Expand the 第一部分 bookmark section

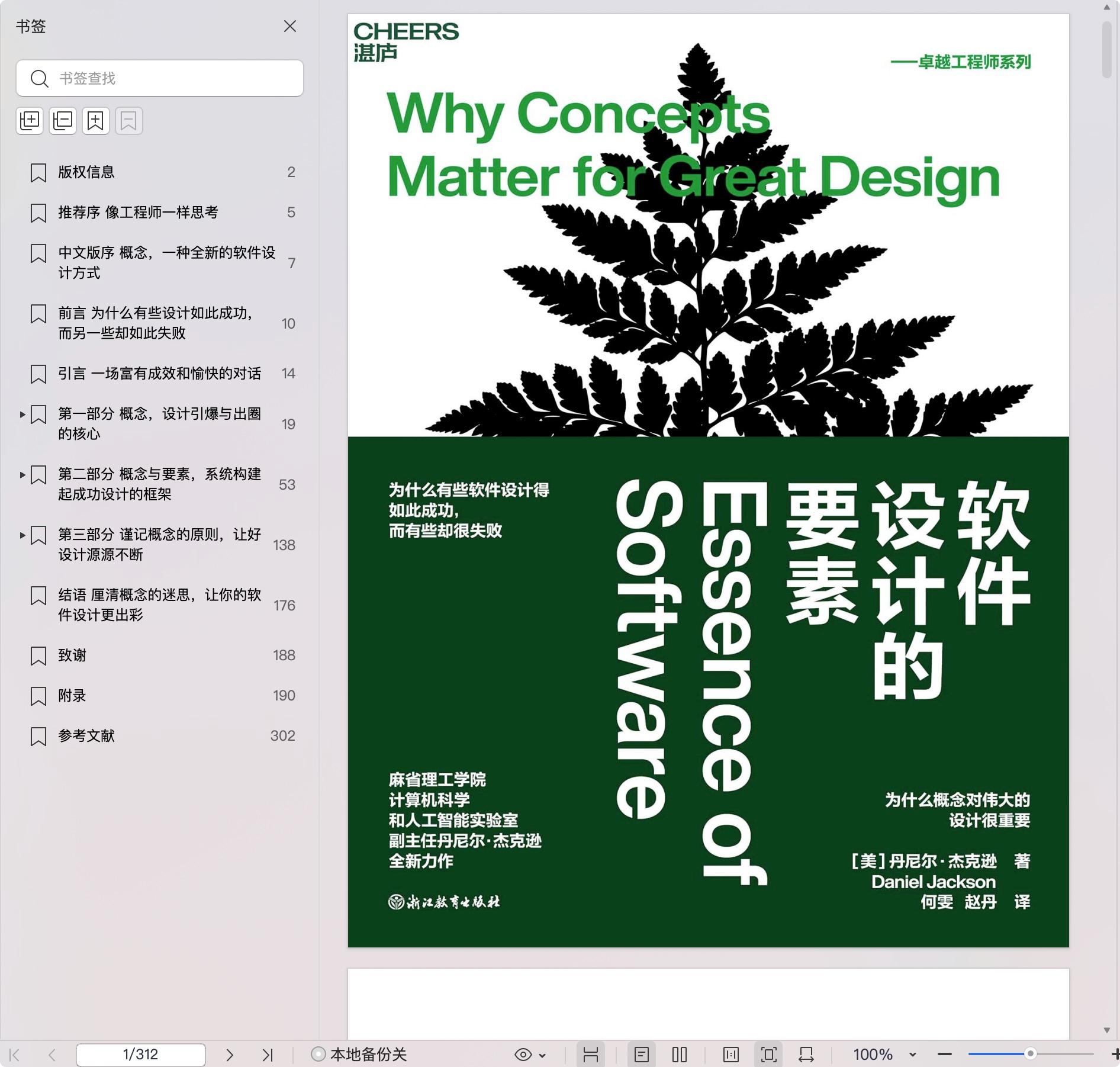coord(22,414)
